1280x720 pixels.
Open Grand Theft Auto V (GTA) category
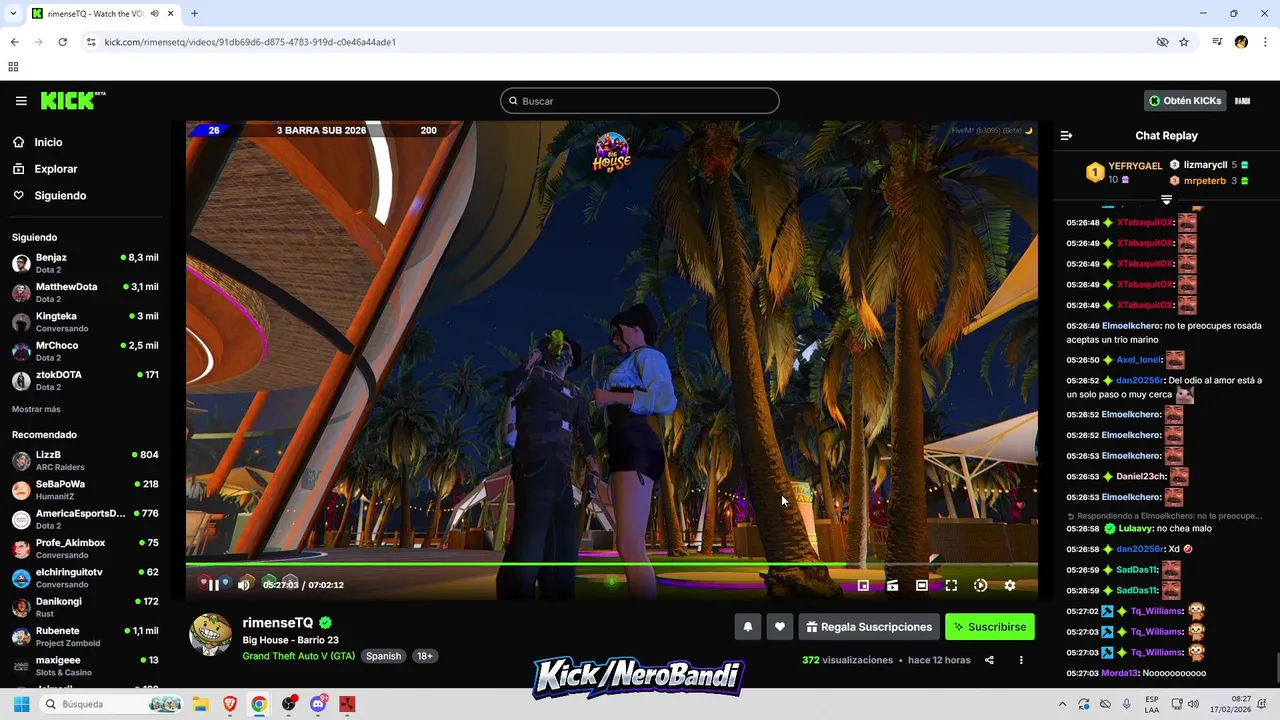click(298, 656)
